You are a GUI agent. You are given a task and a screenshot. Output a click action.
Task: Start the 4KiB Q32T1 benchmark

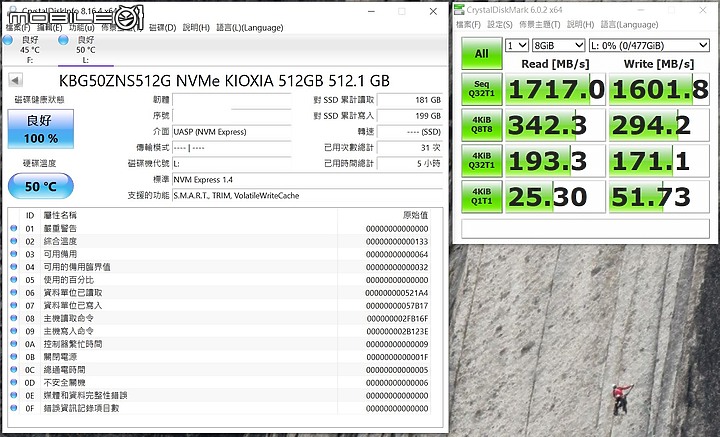(482, 161)
